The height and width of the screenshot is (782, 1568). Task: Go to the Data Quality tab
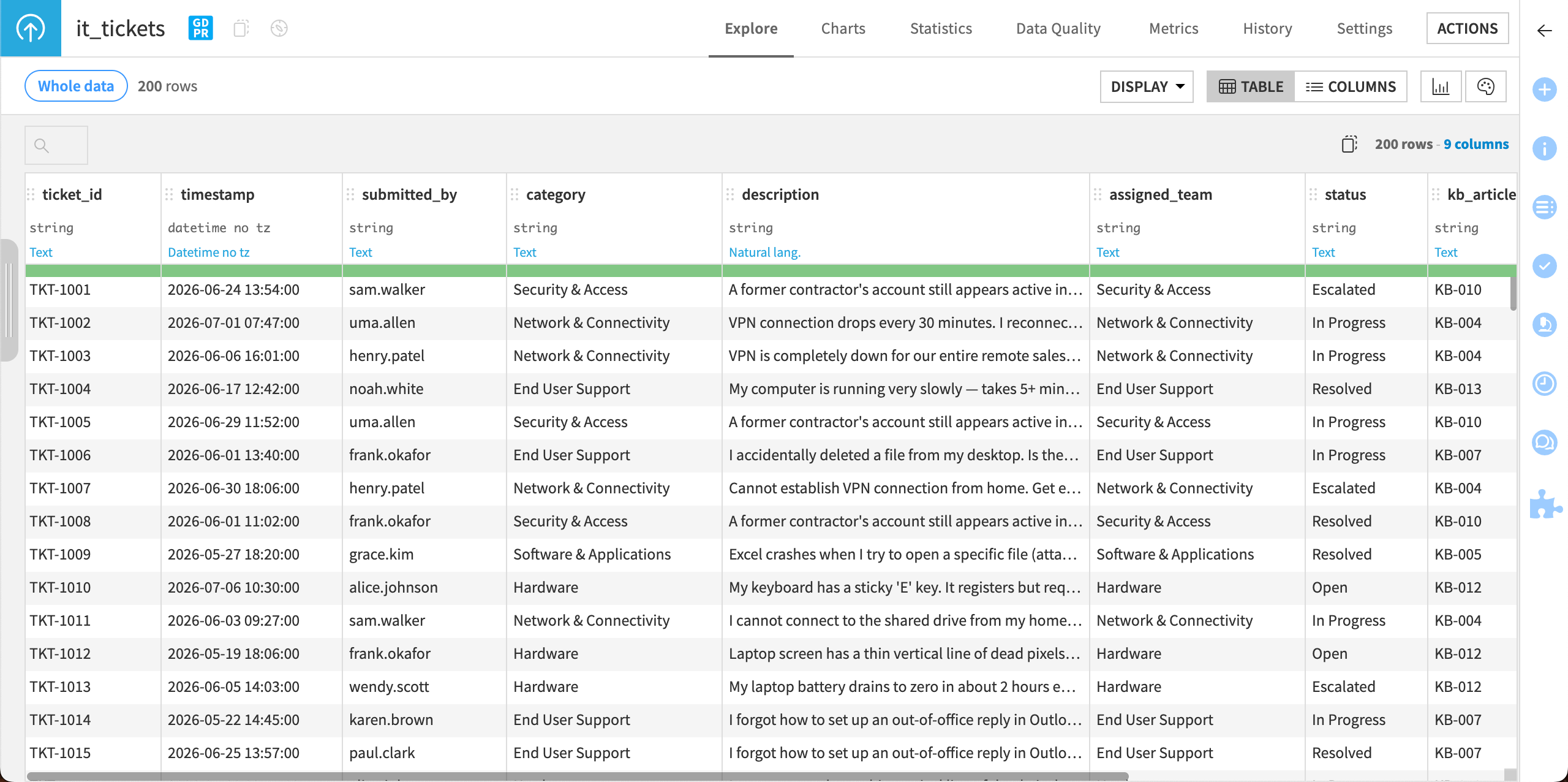(1058, 28)
